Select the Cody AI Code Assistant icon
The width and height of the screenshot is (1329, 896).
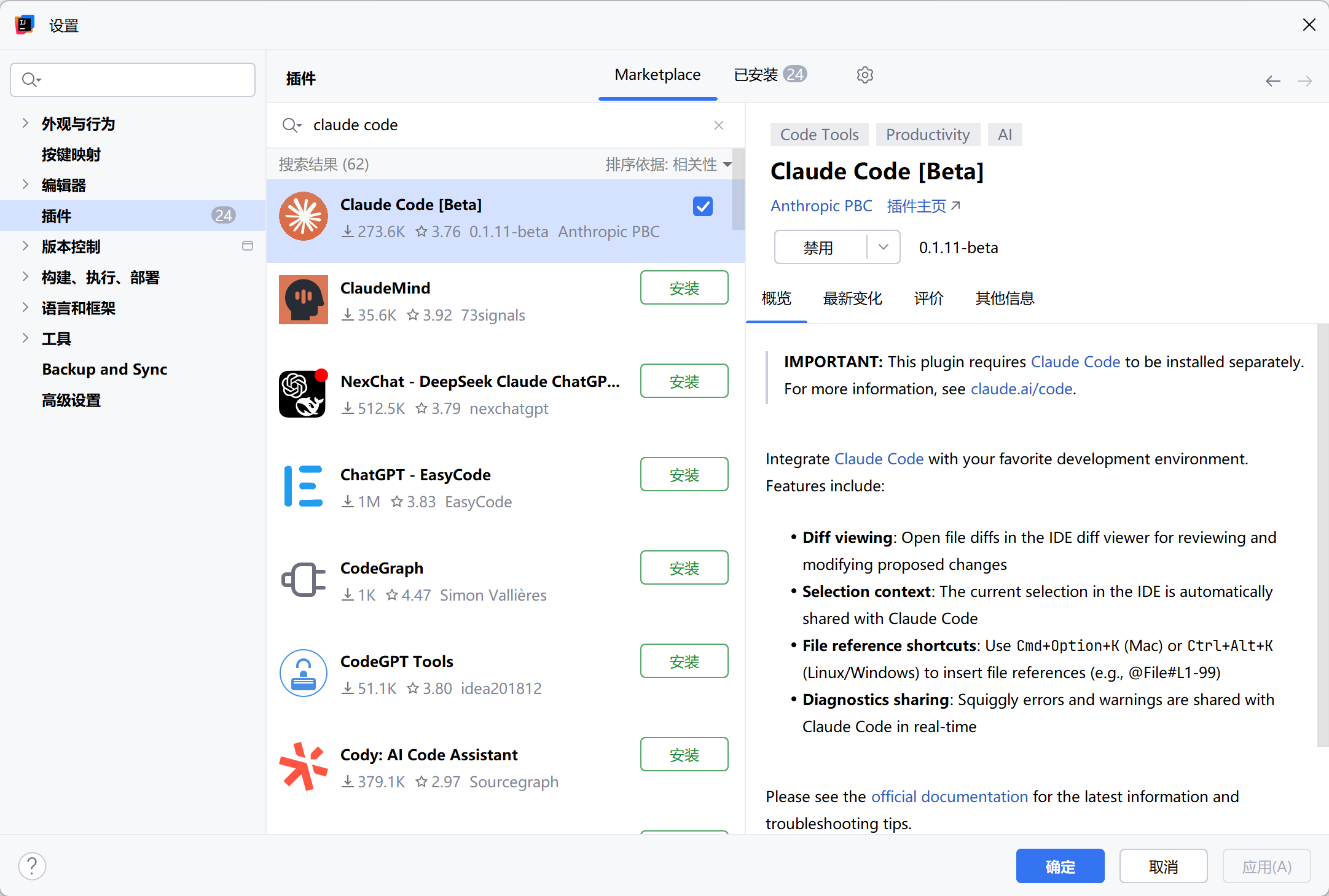[x=303, y=766]
